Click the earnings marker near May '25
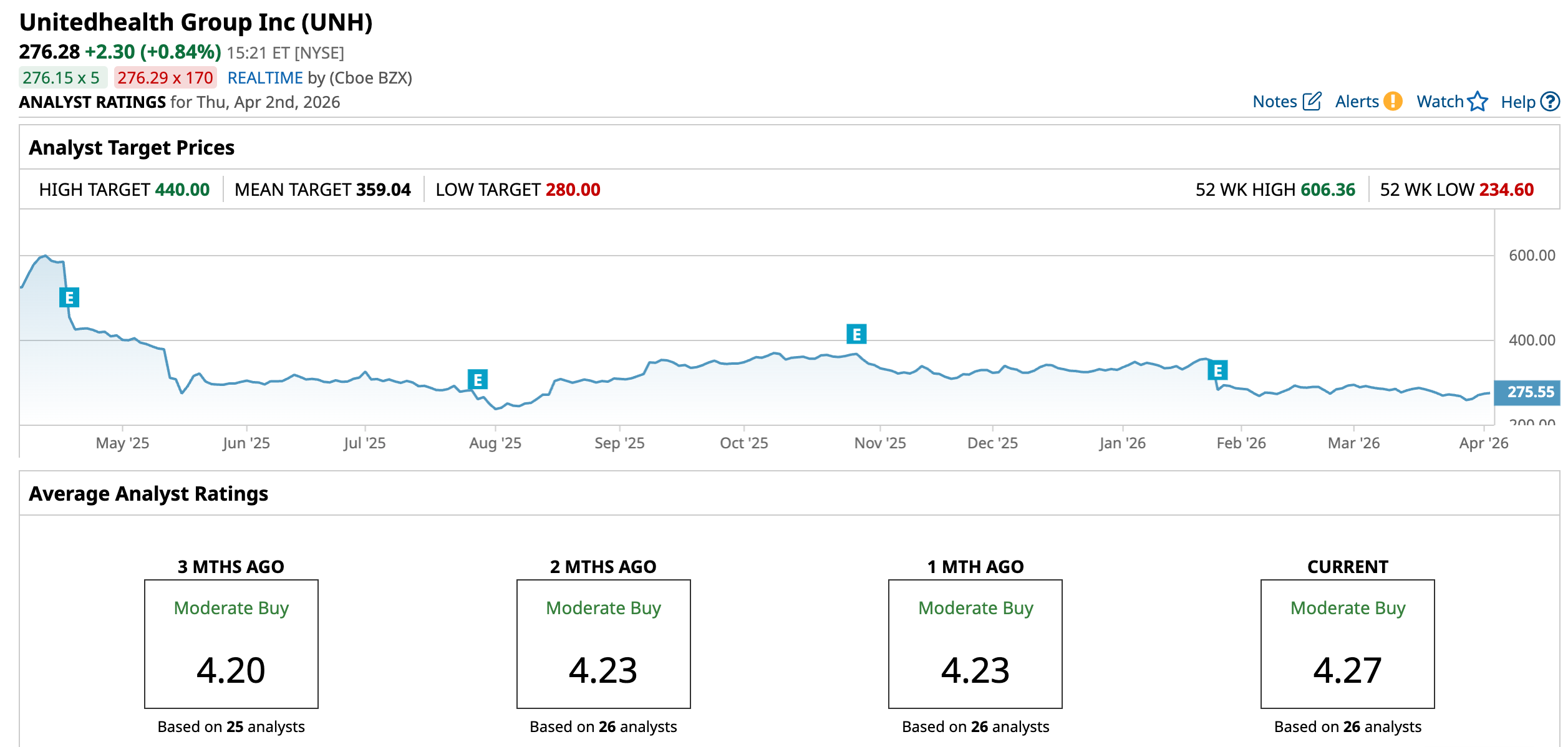This screenshot has height=747, width=1568. 69,297
